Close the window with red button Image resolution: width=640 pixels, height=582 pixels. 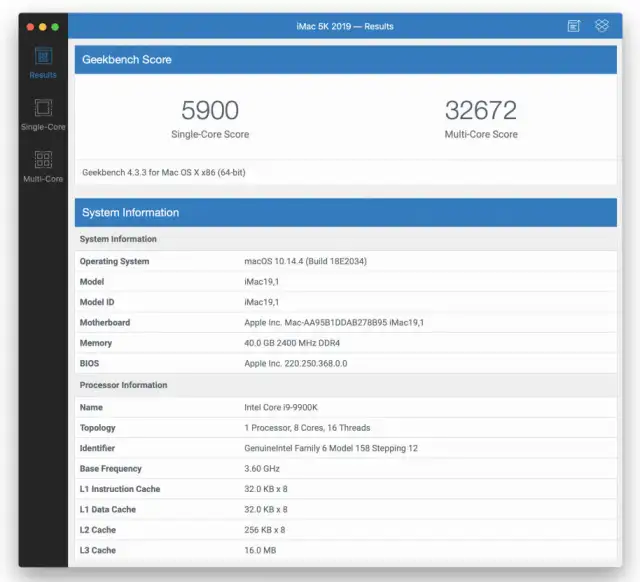point(30,26)
